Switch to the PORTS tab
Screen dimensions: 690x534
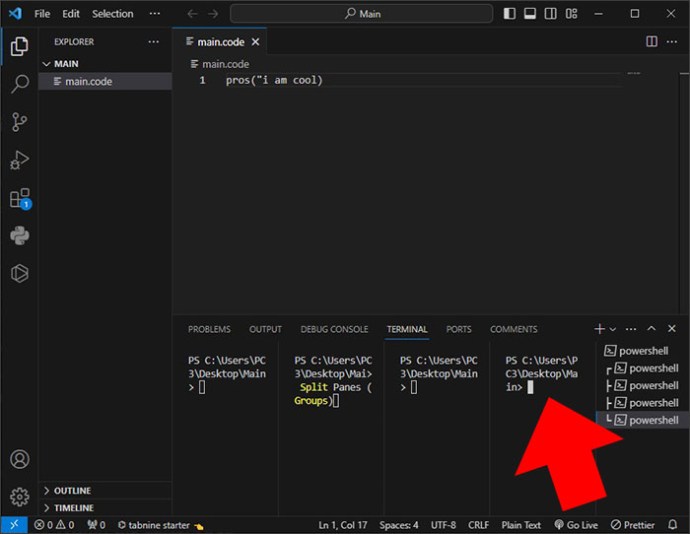(459, 329)
